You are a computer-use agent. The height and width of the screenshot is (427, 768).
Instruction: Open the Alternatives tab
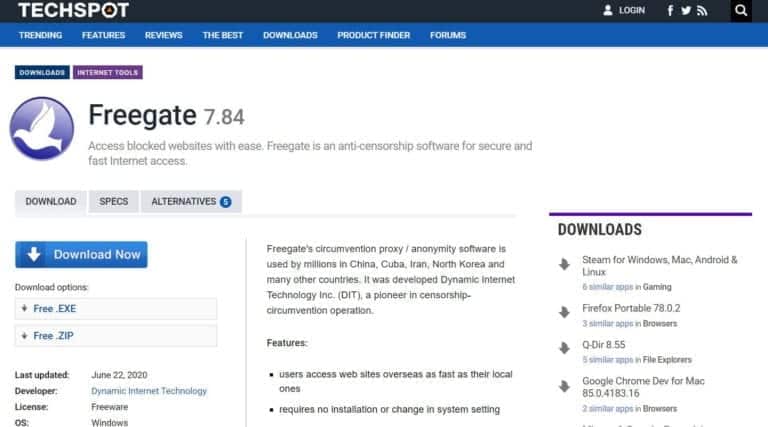point(191,201)
